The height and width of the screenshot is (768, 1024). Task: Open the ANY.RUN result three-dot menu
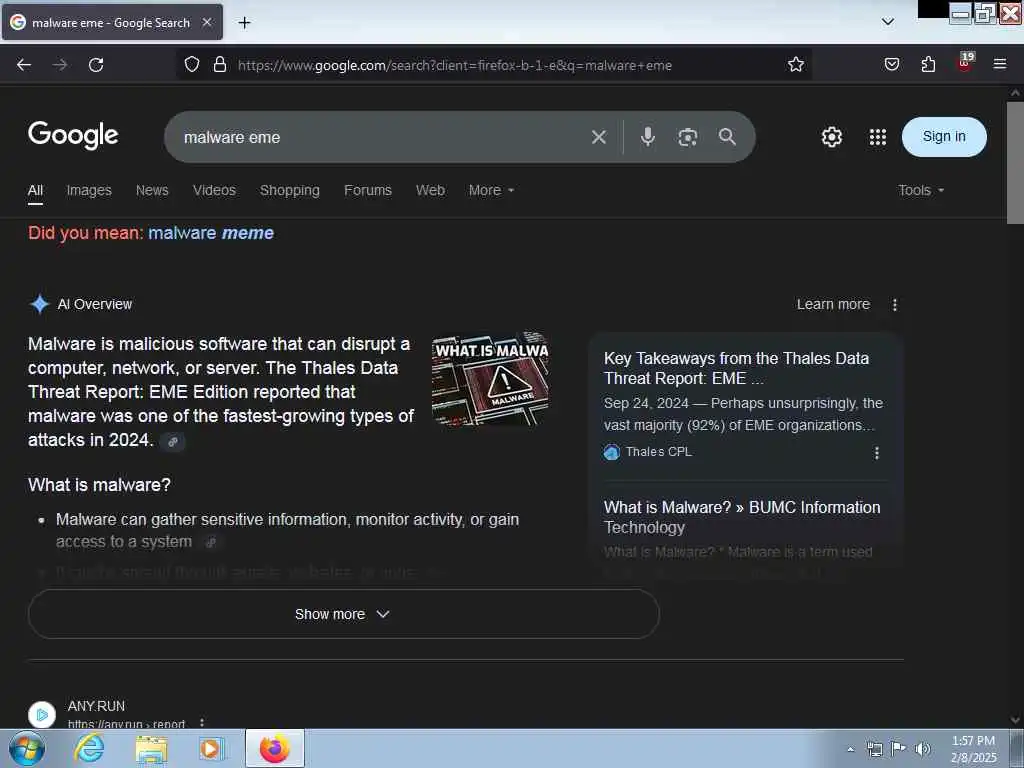click(202, 723)
